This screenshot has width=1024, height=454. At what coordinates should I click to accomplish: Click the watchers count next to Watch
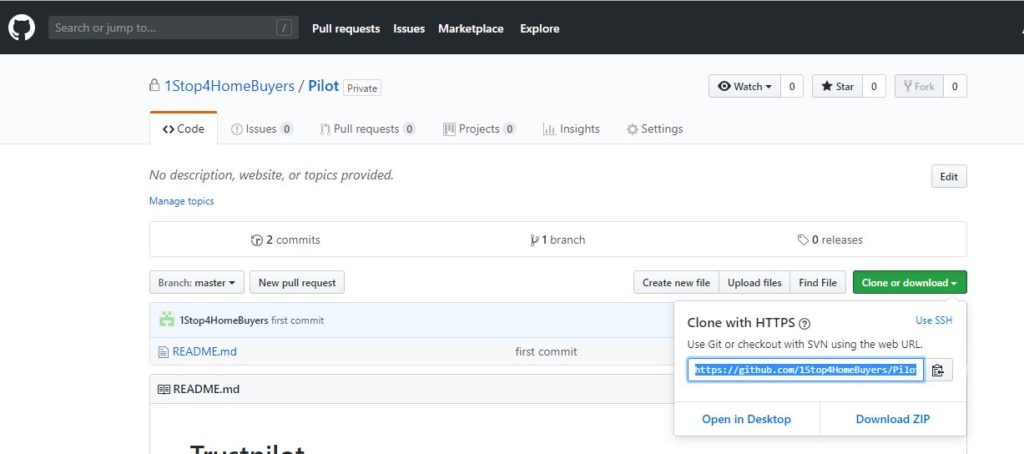tap(792, 86)
